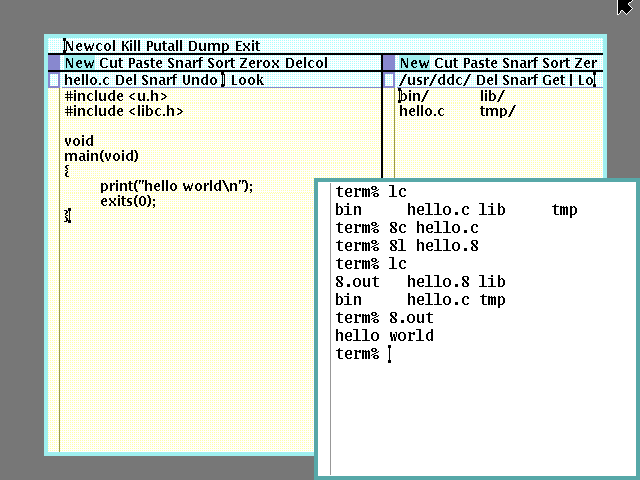640x480 pixels.
Task: Open the lib/ directory entry
Action: 494,96
